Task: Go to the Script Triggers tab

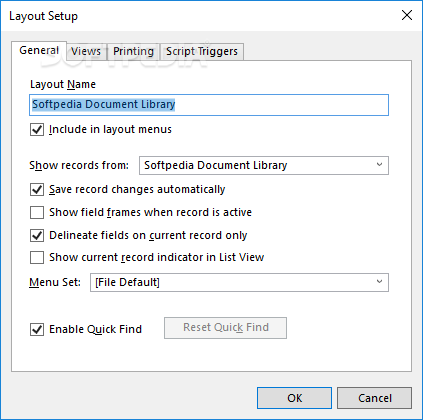Action: 202,51
